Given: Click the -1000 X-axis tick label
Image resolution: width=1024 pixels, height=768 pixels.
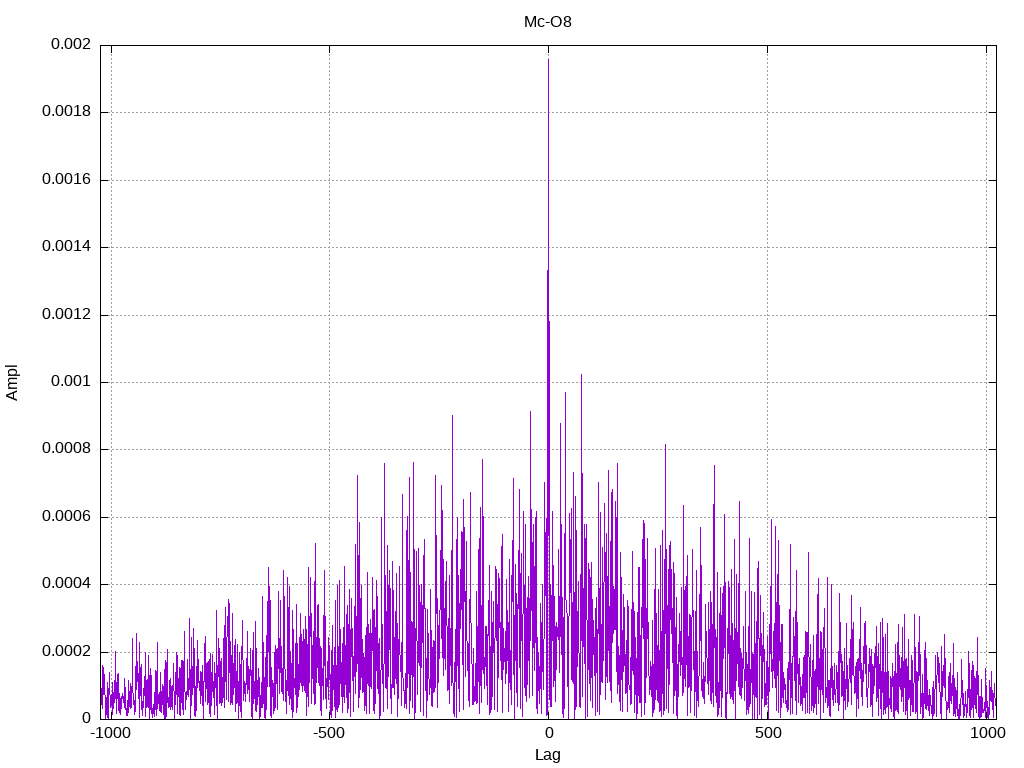Looking at the screenshot, I should click(x=110, y=733).
